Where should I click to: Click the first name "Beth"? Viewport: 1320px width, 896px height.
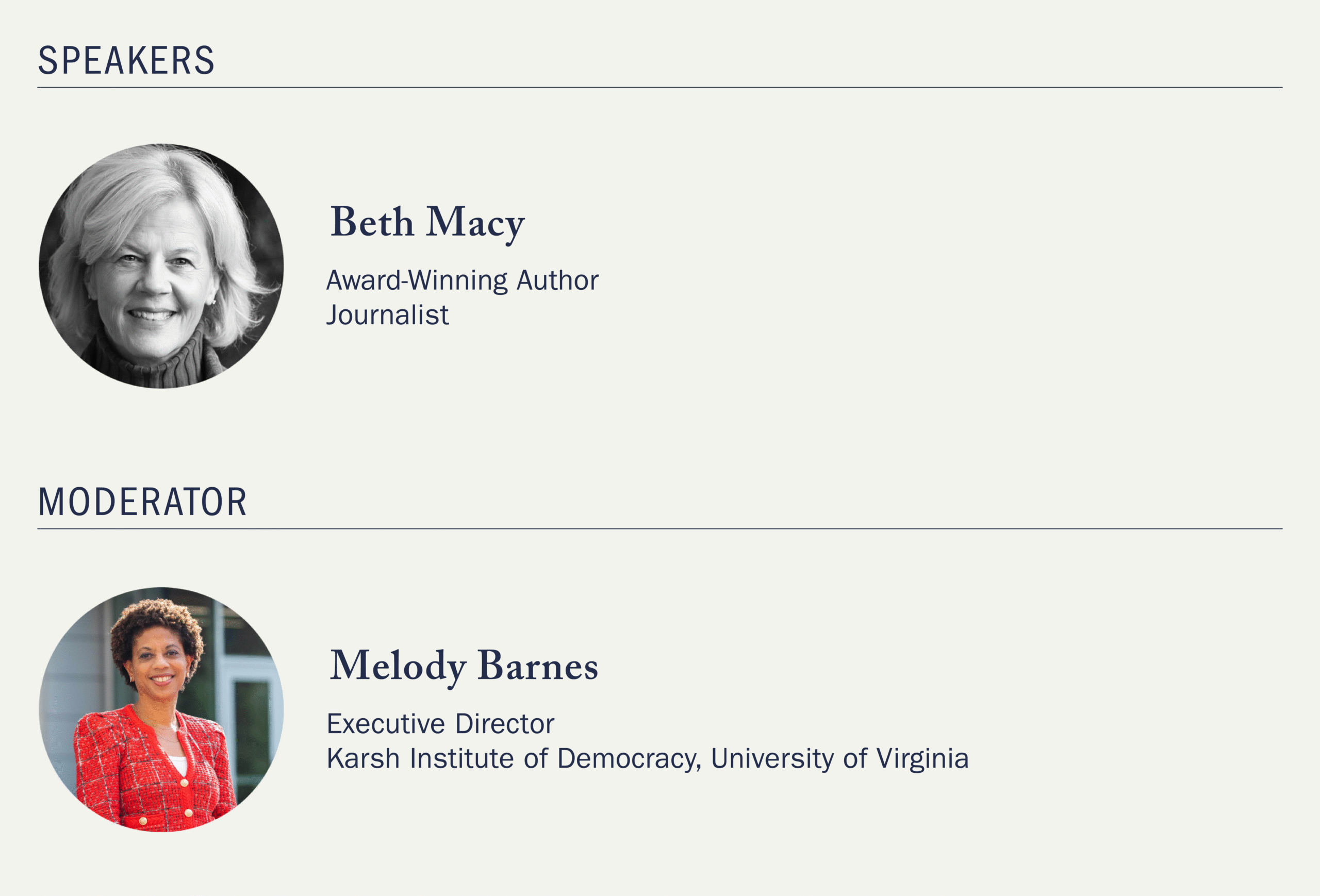click(x=372, y=222)
